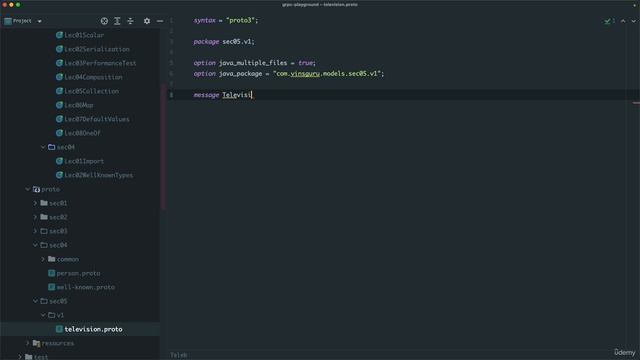Viewport: 640px width, 360px height.
Task: Click the Lec01Scalar class icon
Action: tap(59, 35)
